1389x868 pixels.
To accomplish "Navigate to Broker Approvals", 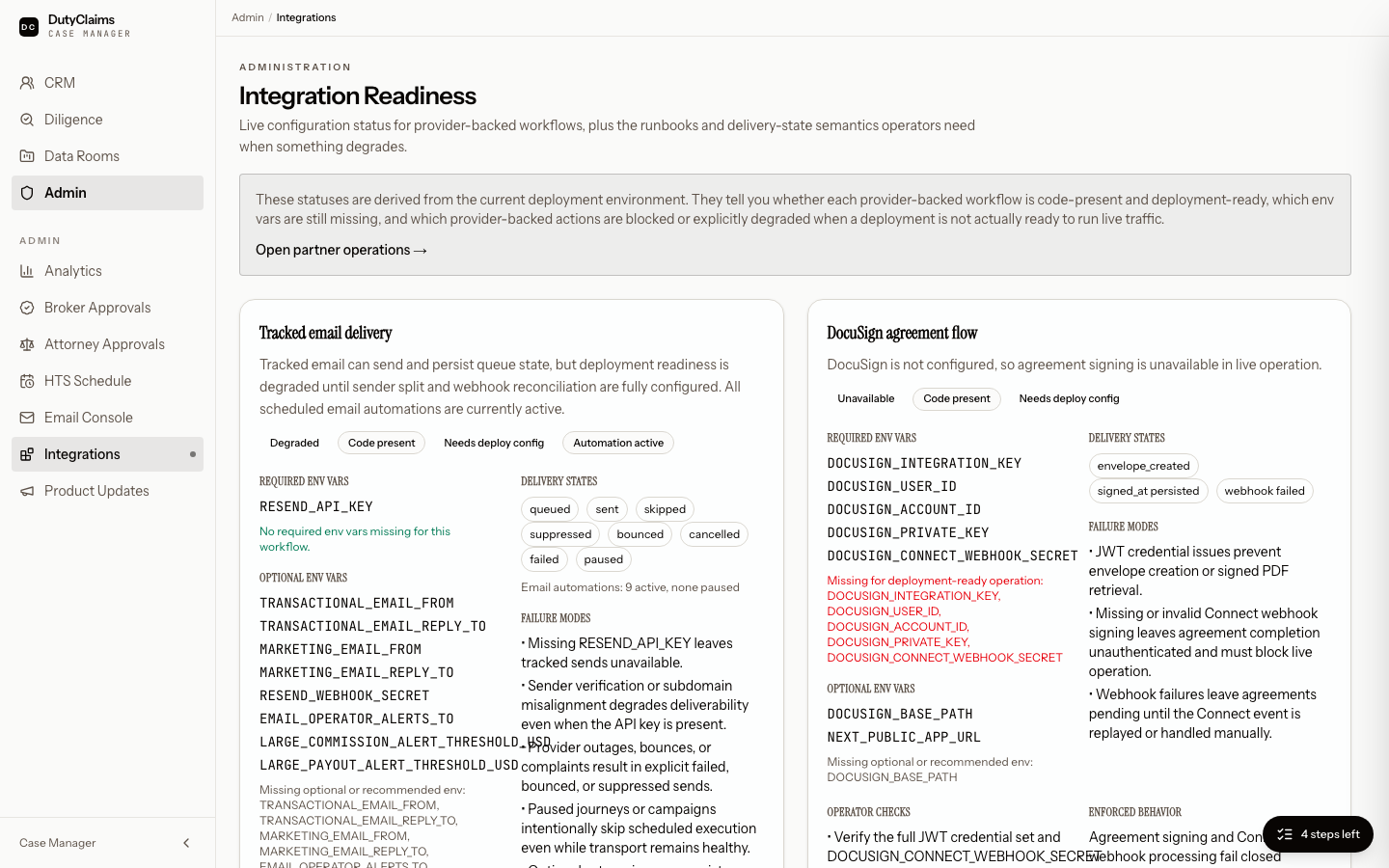I will pos(107,308).
